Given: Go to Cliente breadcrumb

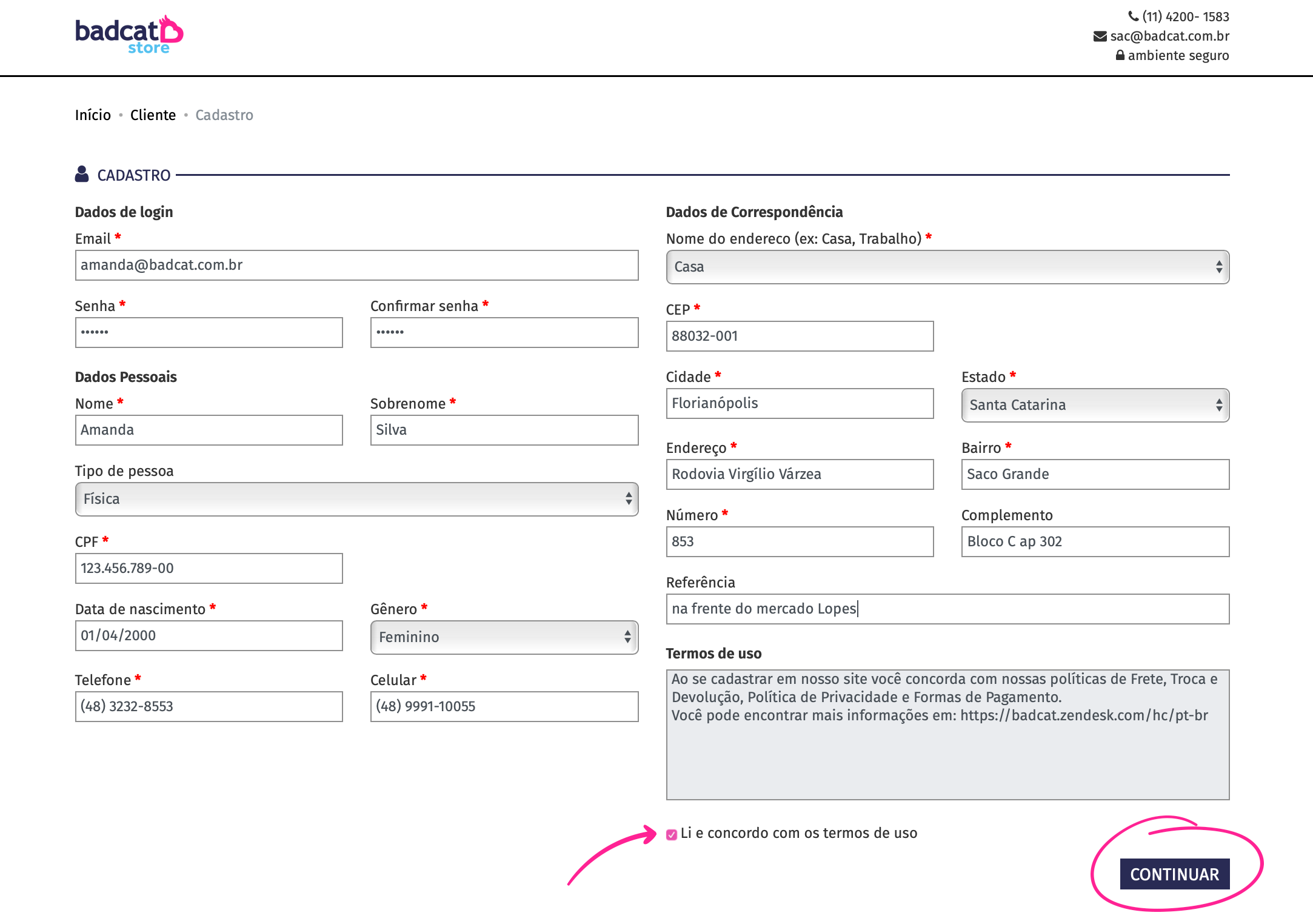Looking at the screenshot, I should (x=153, y=115).
